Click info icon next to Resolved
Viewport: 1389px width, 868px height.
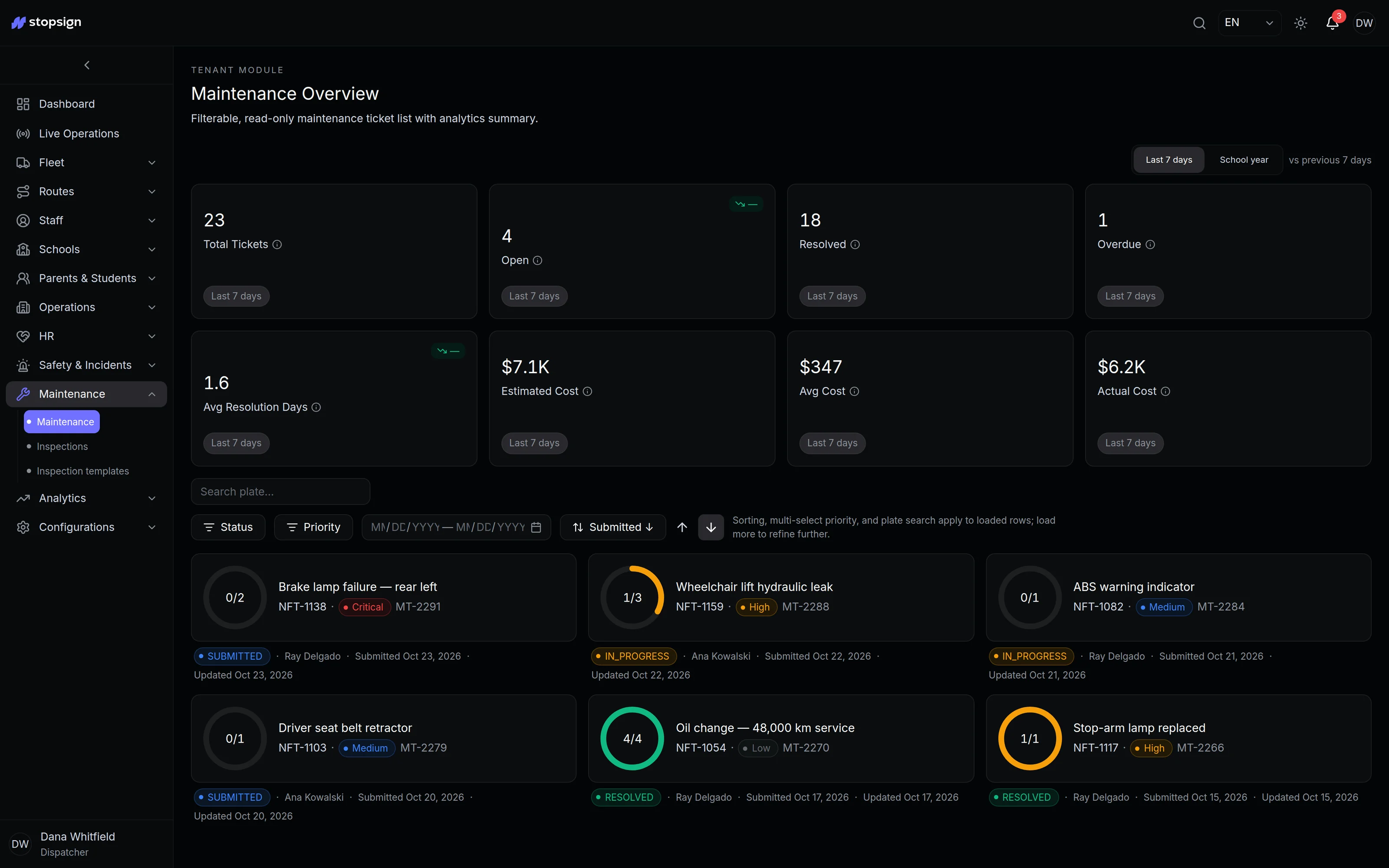pyautogui.click(x=855, y=244)
